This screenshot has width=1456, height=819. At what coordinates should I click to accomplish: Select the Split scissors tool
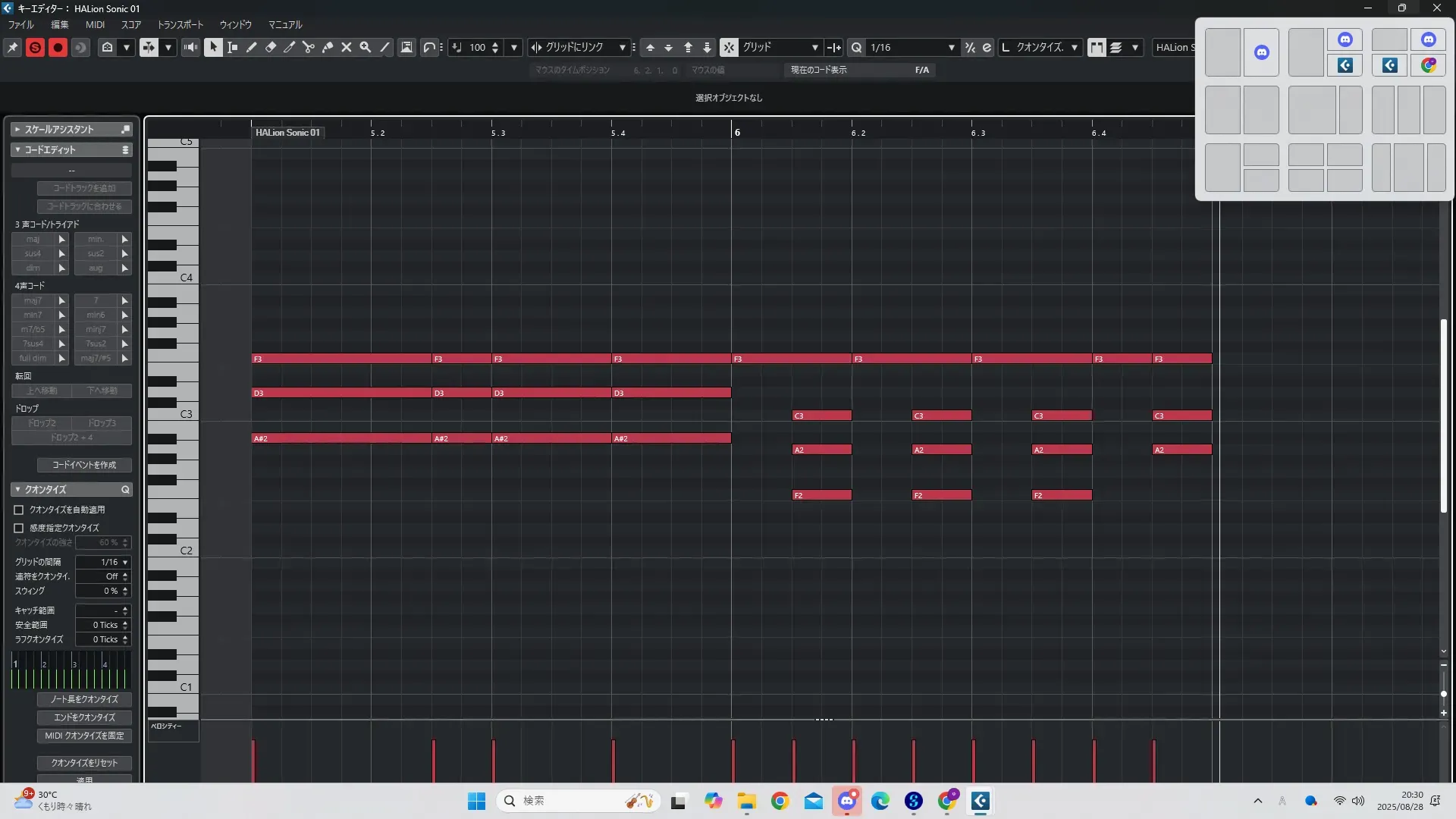click(x=309, y=47)
